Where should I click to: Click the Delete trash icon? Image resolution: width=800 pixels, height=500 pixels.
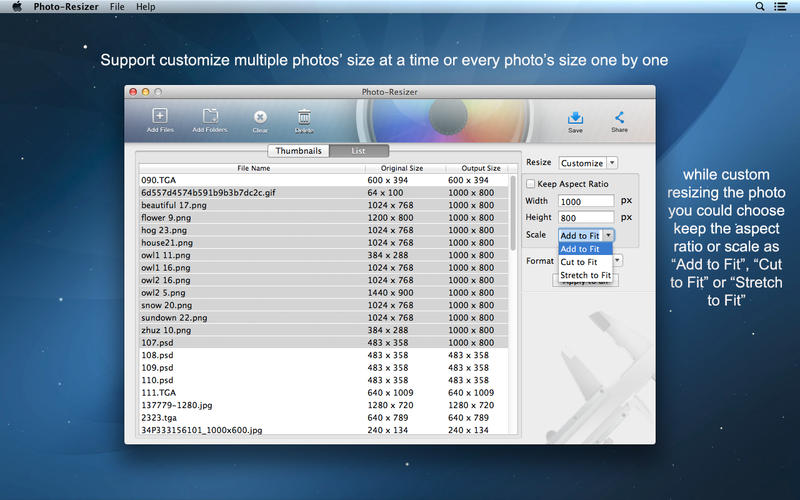(304, 117)
